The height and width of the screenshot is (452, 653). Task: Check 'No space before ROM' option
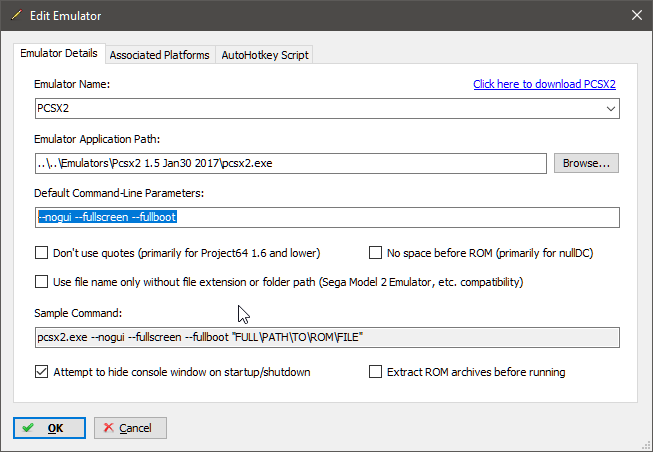click(375, 253)
